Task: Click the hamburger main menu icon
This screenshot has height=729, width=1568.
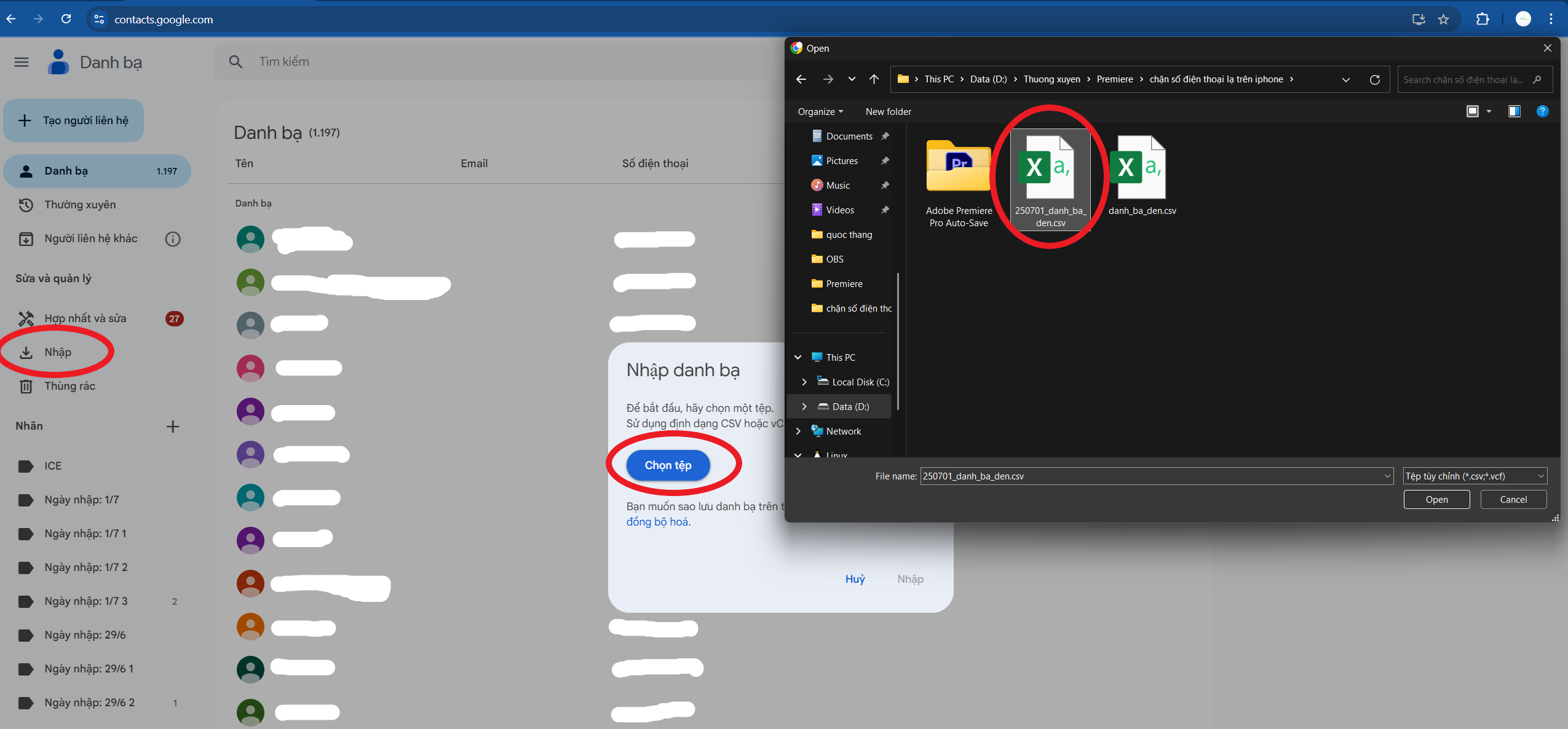Action: pos(22,62)
